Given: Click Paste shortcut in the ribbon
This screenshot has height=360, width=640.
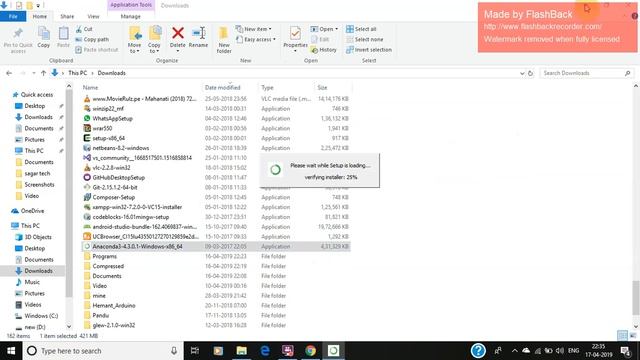Looking at the screenshot, I should 97,49.
